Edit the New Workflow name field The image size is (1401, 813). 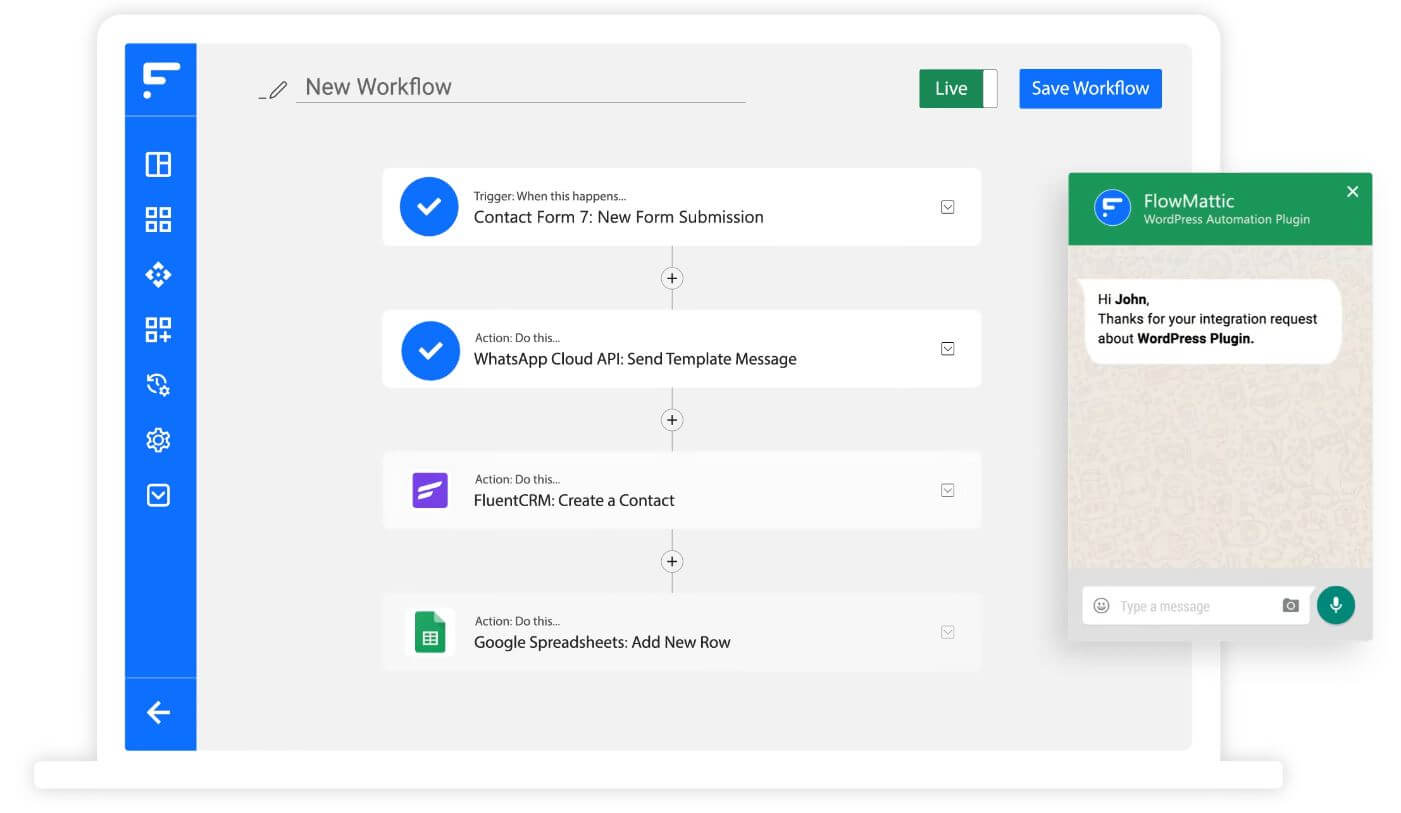click(x=520, y=87)
